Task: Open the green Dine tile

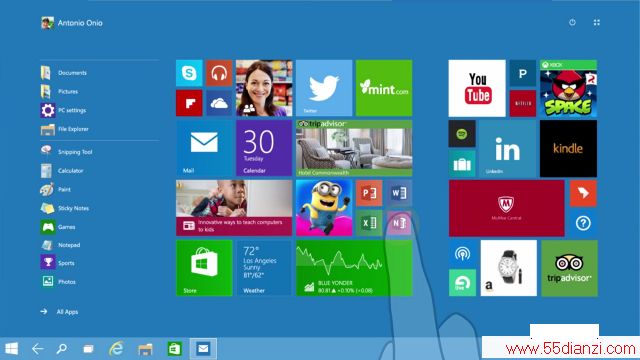Action: coord(462,283)
